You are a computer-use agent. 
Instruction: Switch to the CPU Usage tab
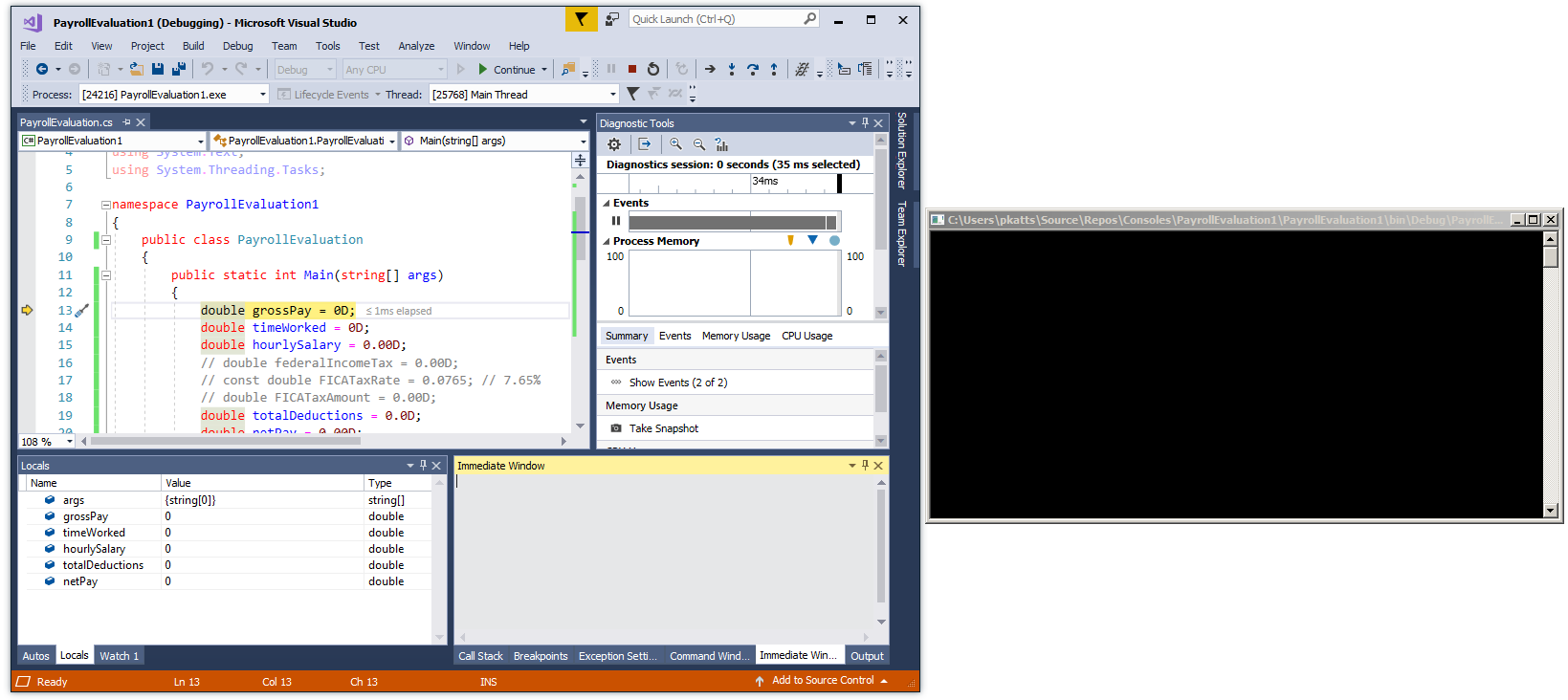click(806, 336)
